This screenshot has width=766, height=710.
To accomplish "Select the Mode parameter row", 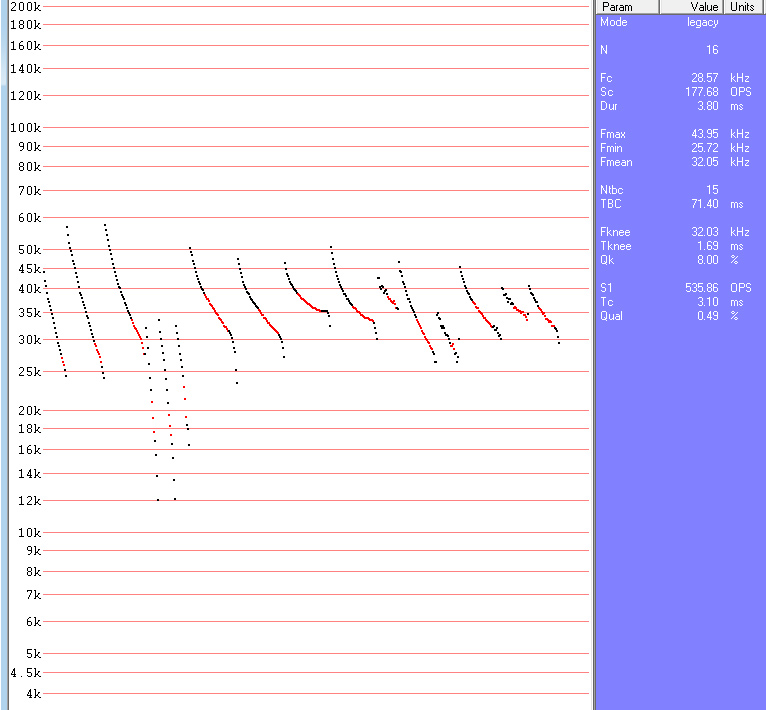I will pos(613,22).
